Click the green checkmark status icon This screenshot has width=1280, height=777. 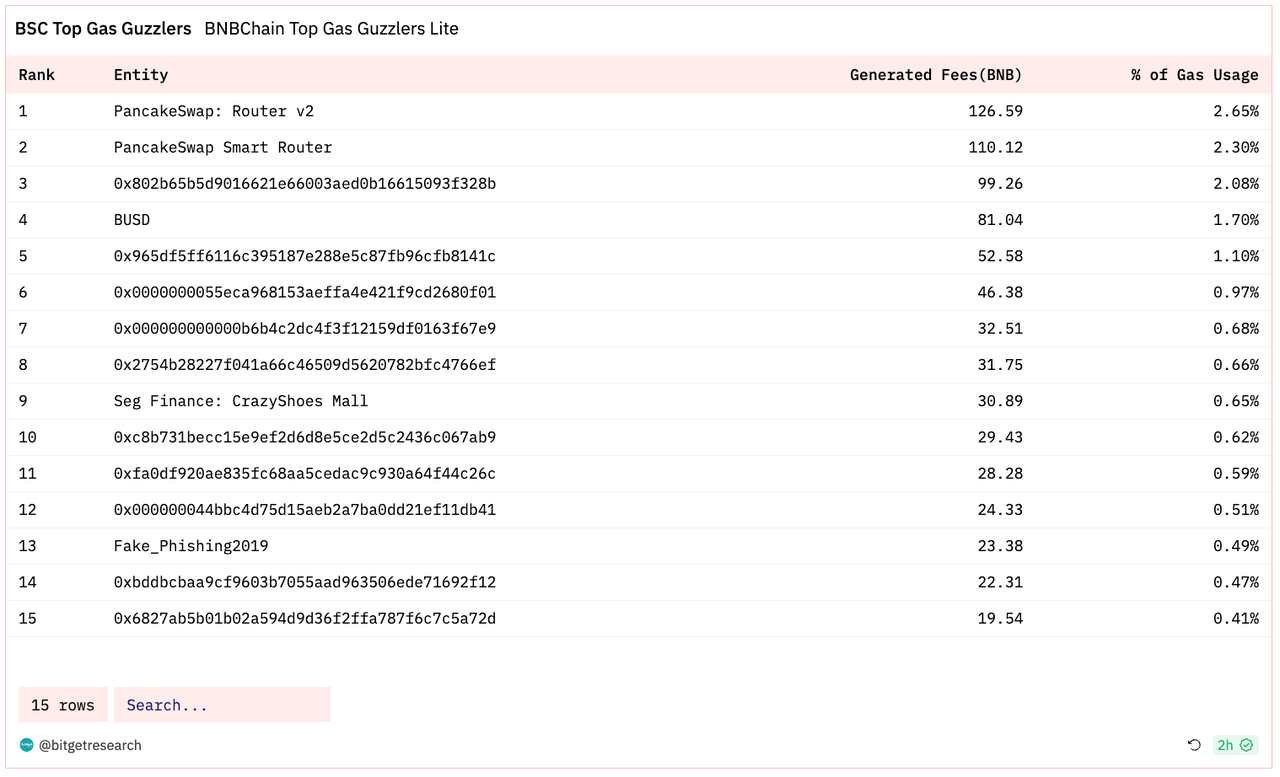pyautogui.click(x=1246, y=745)
